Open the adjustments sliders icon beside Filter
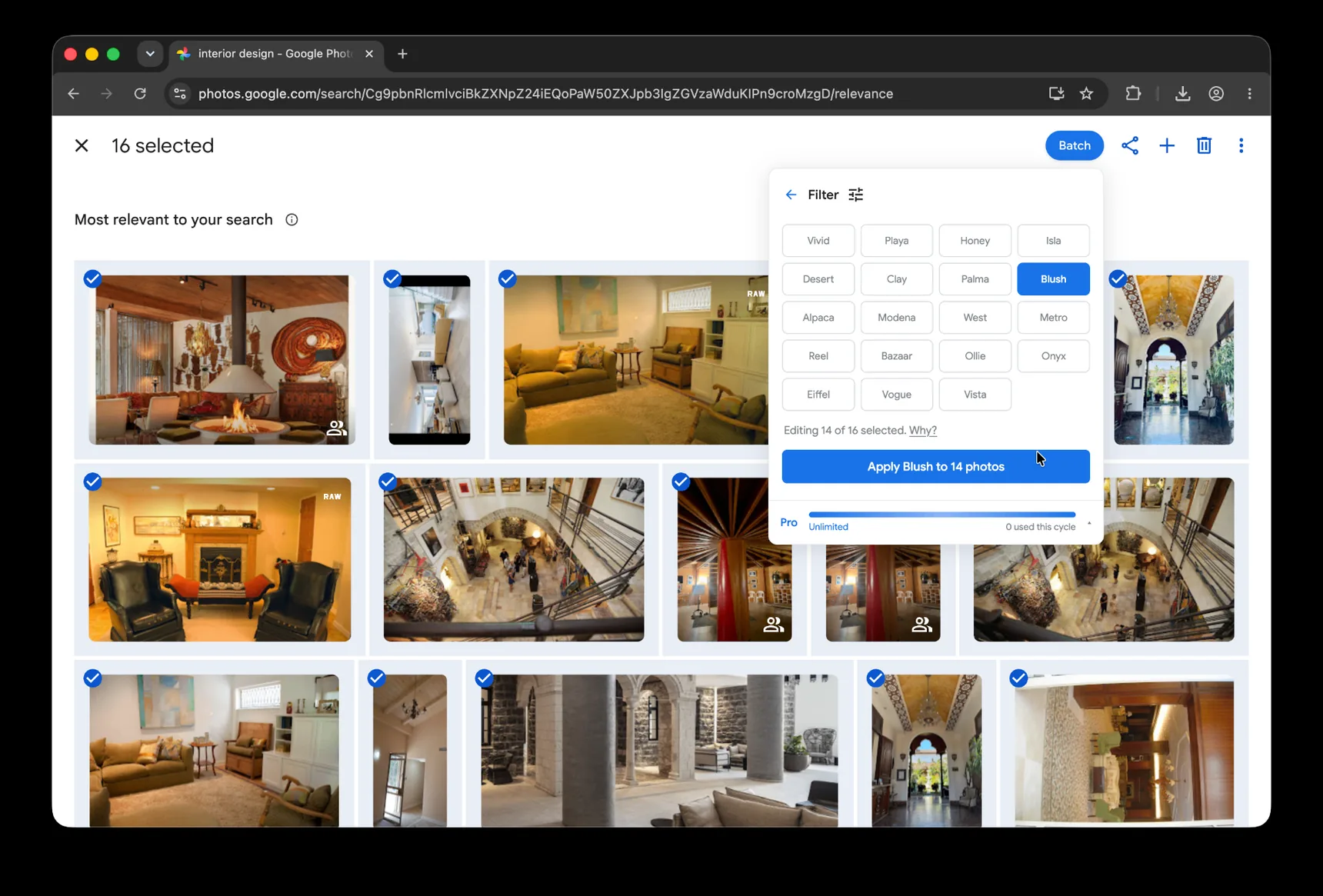This screenshot has width=1323, height=896. pos(856,195)
